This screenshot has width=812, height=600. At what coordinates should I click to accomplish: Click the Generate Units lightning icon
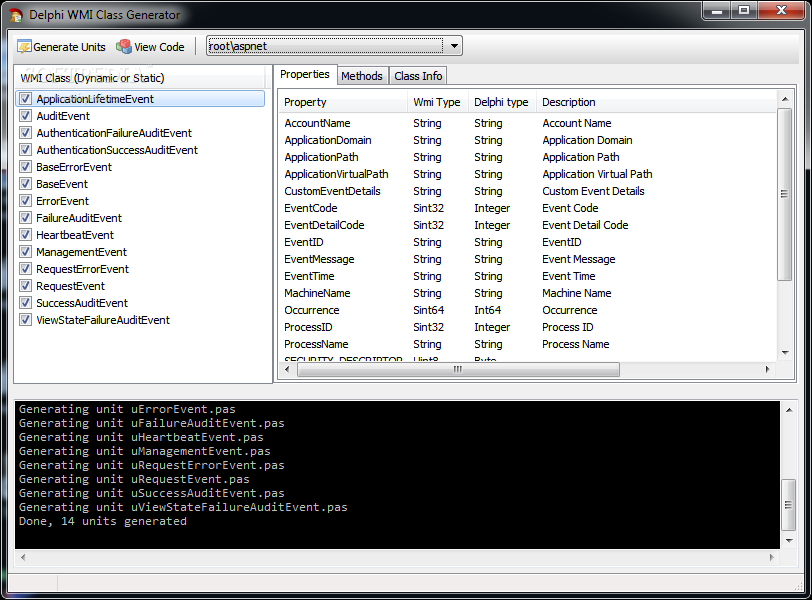pos(24,47)
